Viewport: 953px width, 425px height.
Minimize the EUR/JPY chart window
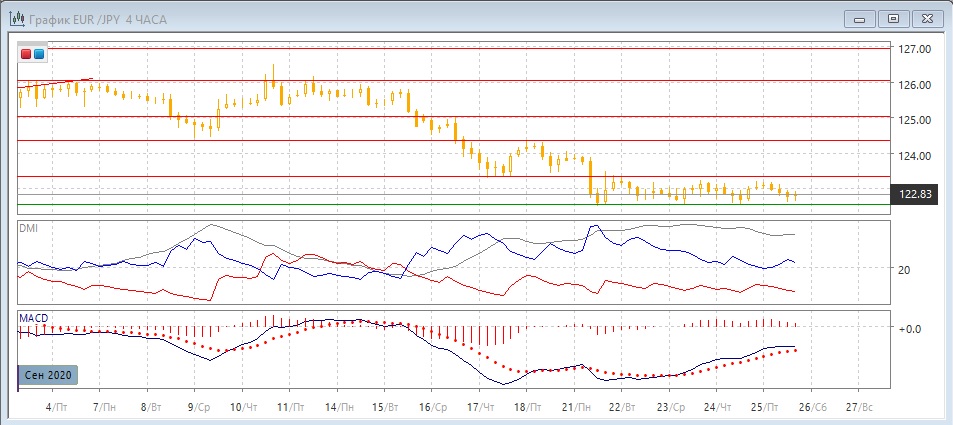(x=861, y=17)
